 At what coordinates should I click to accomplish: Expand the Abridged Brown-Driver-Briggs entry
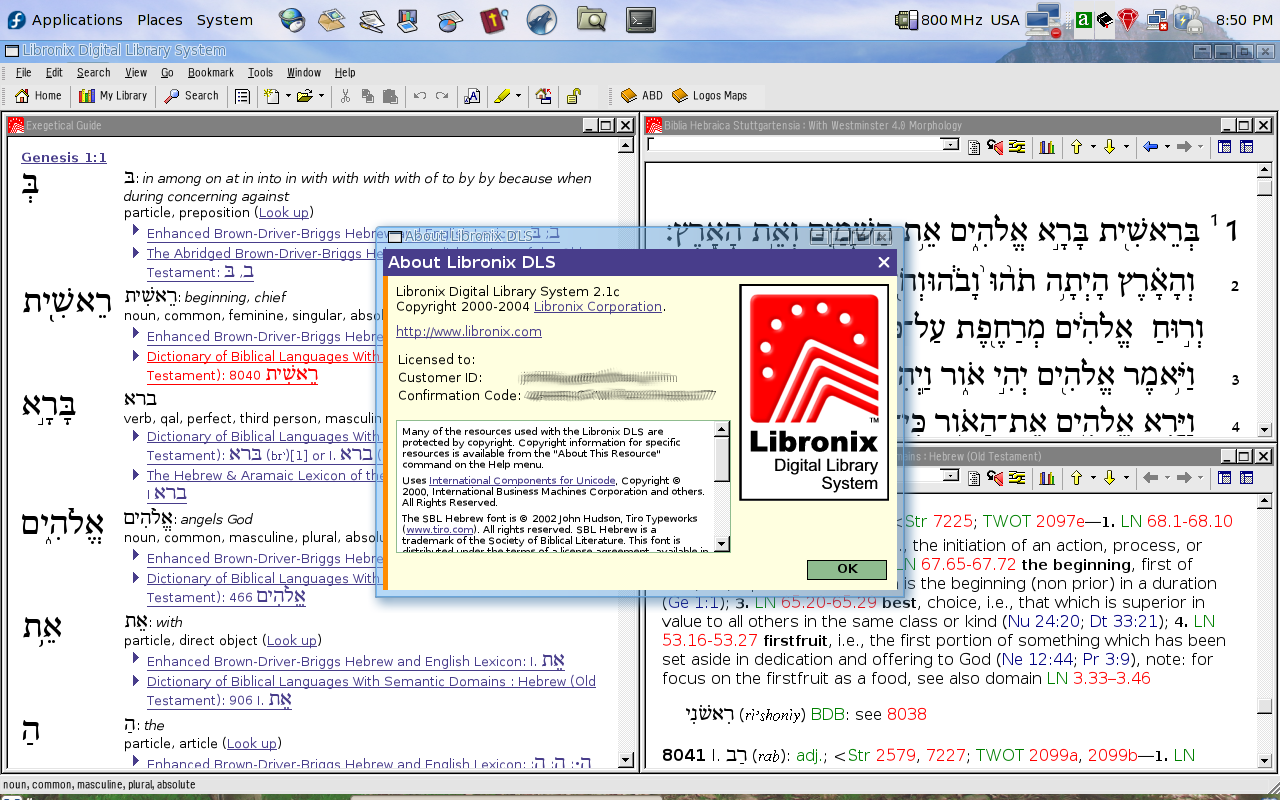click(x=136, y=252)
